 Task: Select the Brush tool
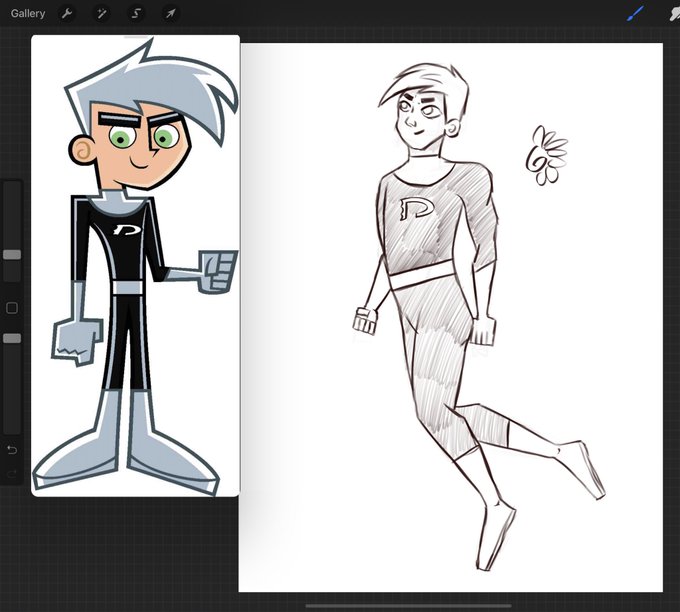tap(636, 13)
